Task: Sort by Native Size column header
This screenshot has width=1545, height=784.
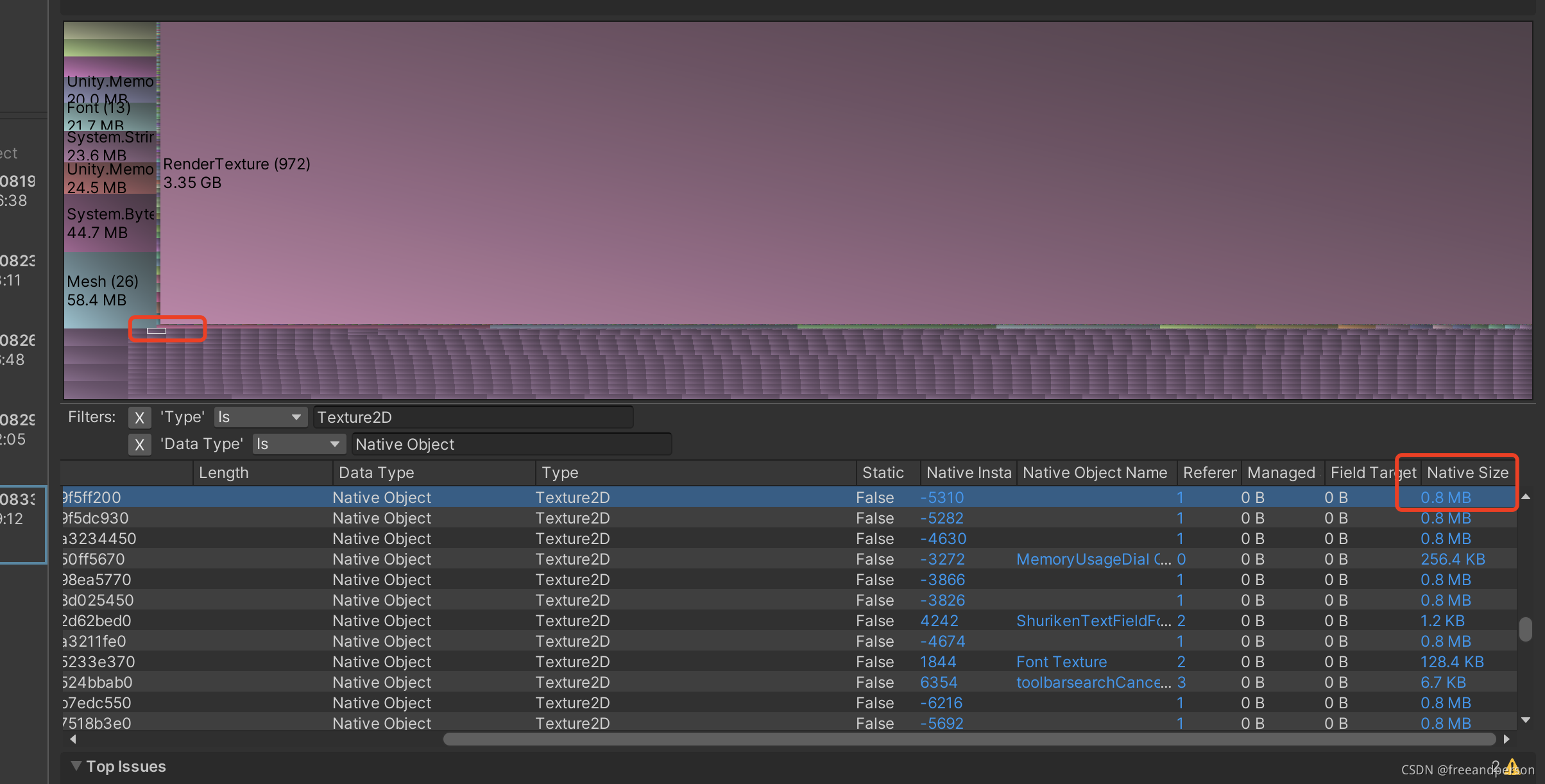Action: coord(1467,473)
